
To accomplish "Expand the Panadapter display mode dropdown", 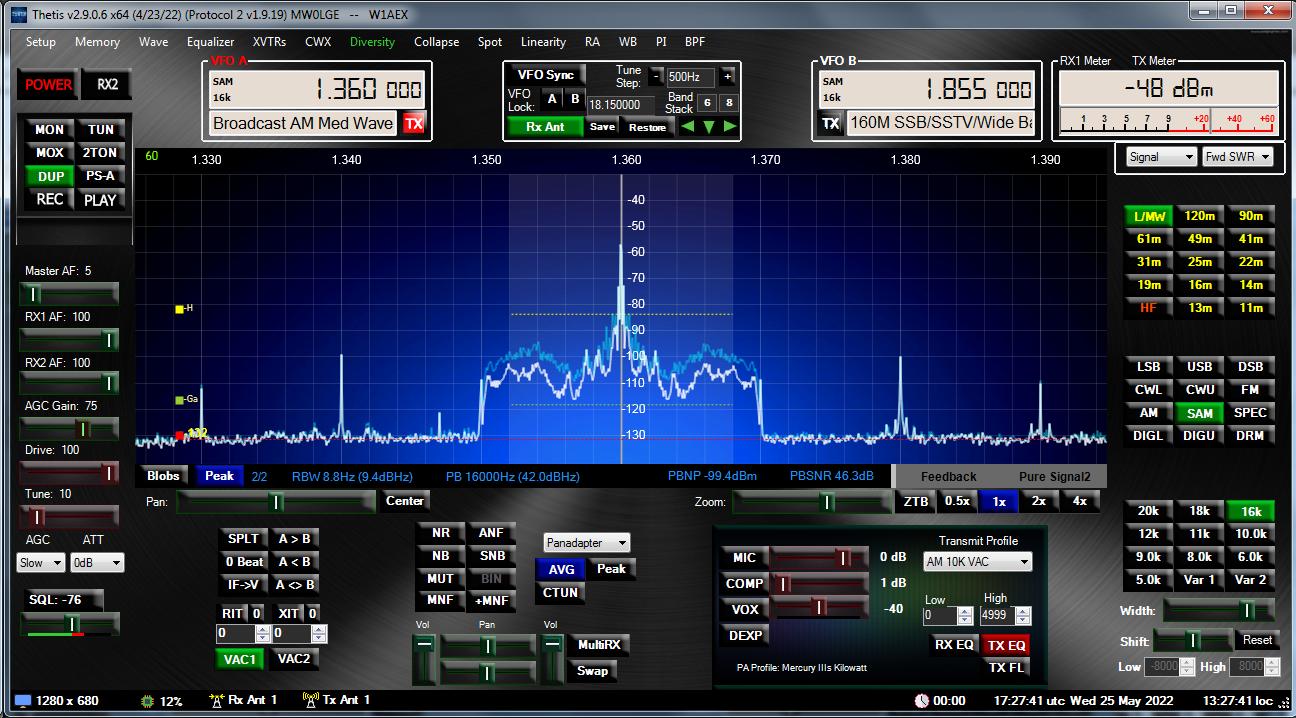I will coord(587,543).
